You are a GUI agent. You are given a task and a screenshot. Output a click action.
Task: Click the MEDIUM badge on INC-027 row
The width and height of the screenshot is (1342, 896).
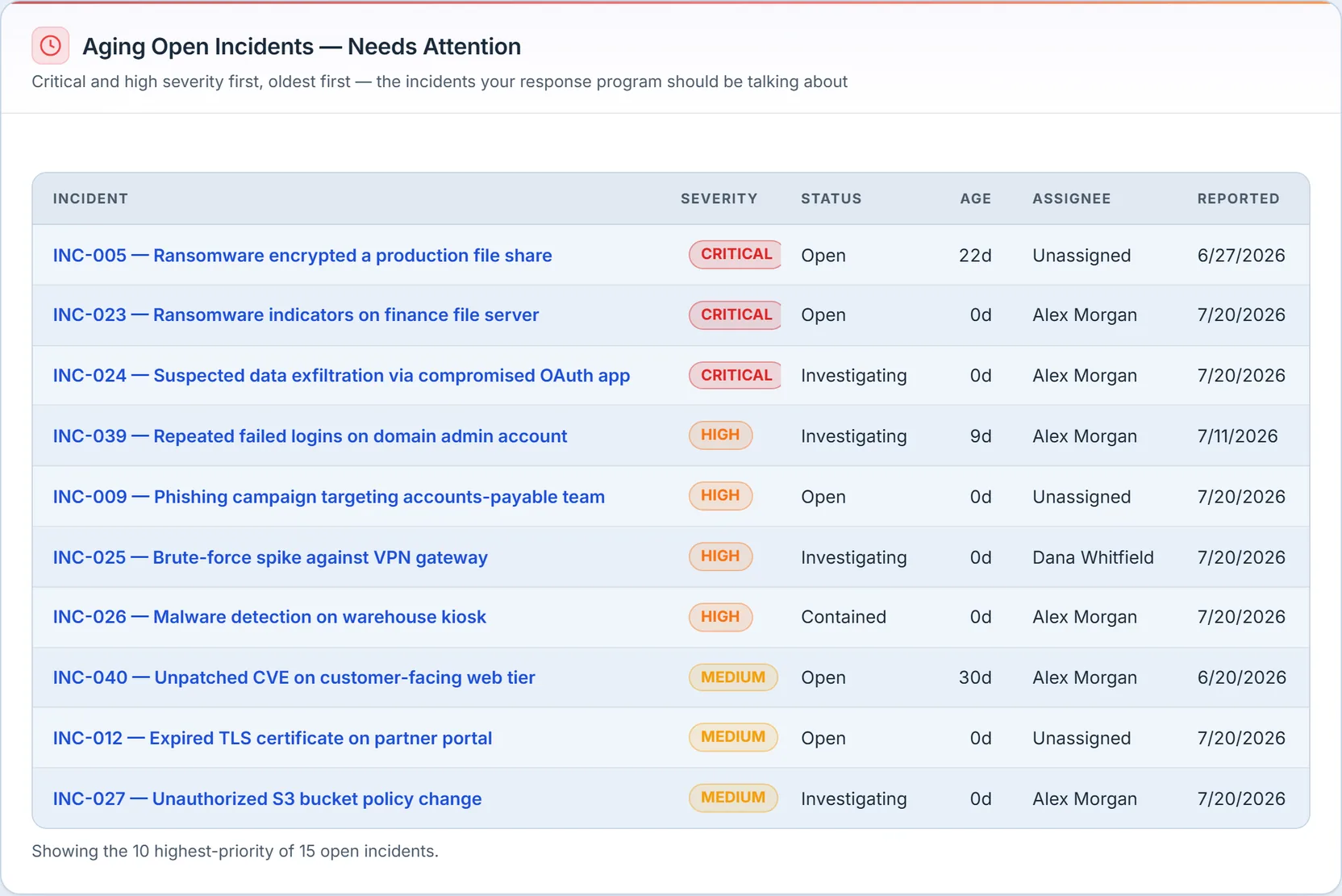pyautogui.click(x=733, y=797)
